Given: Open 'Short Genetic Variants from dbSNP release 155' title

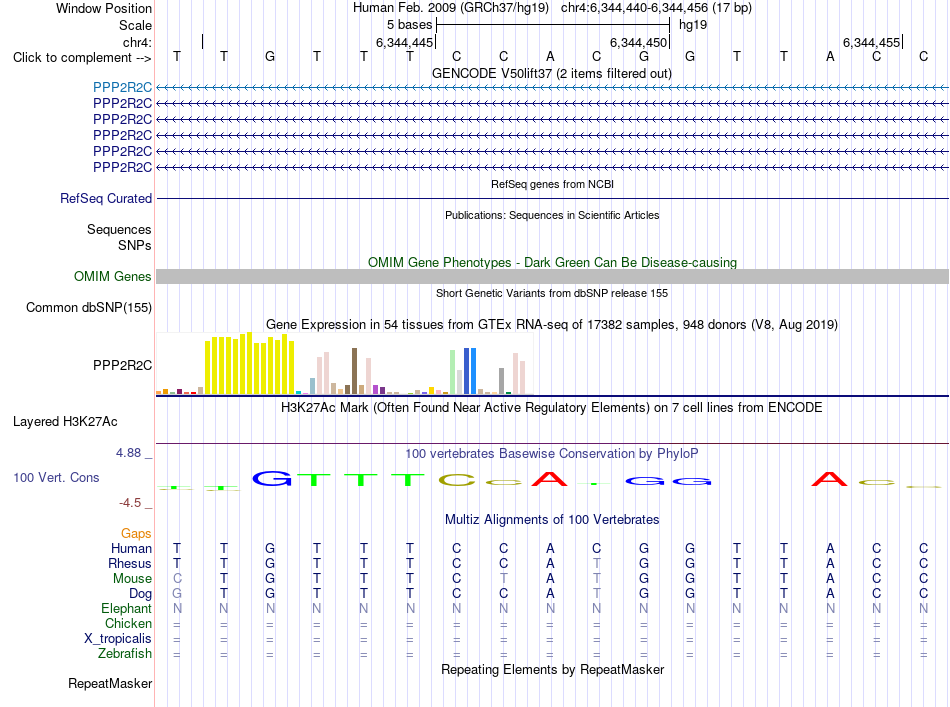Looking at the screenshot, I should click(x=552, y=293).
